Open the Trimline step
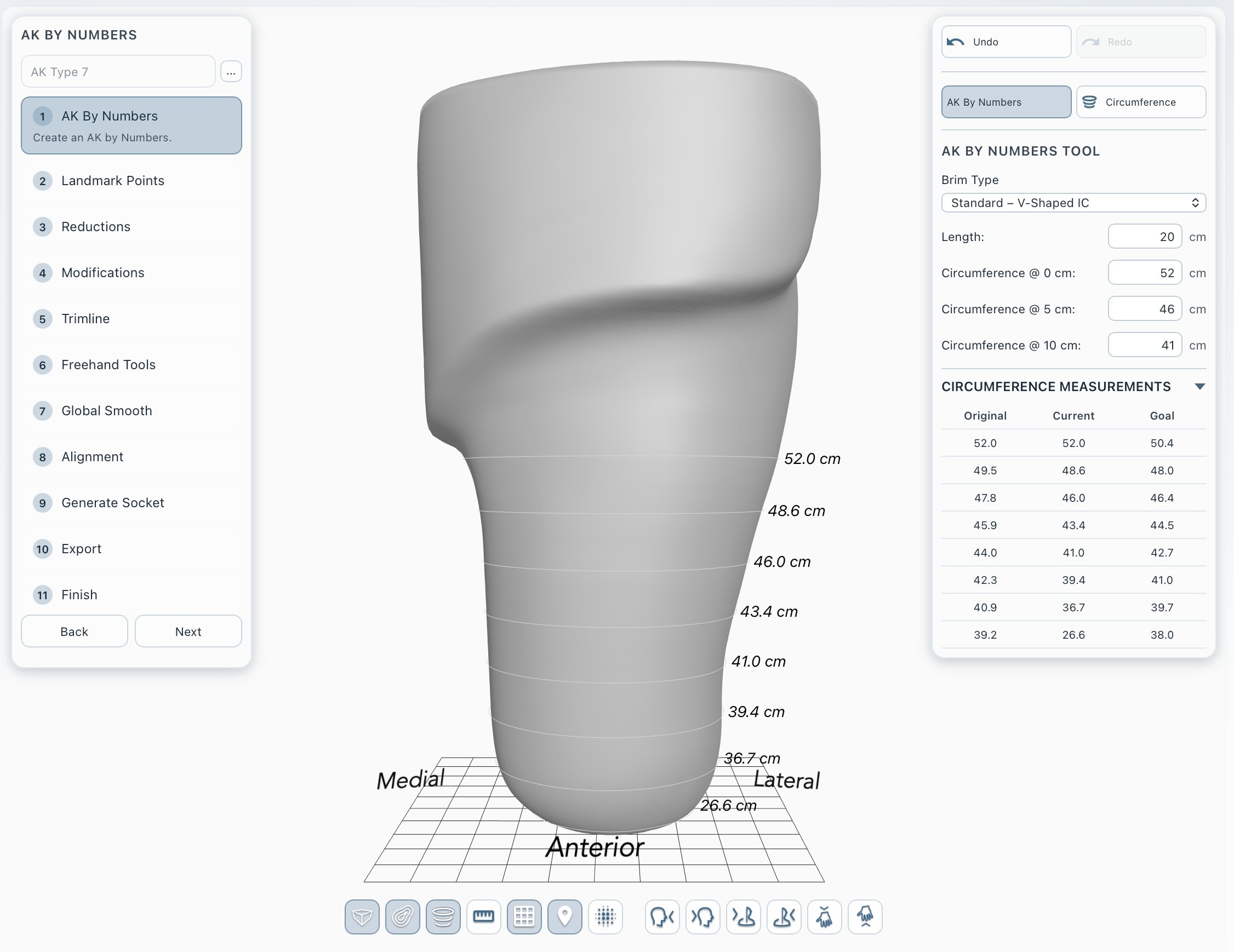The height and width of the screenshot is (952, 1234). [131, 319]
